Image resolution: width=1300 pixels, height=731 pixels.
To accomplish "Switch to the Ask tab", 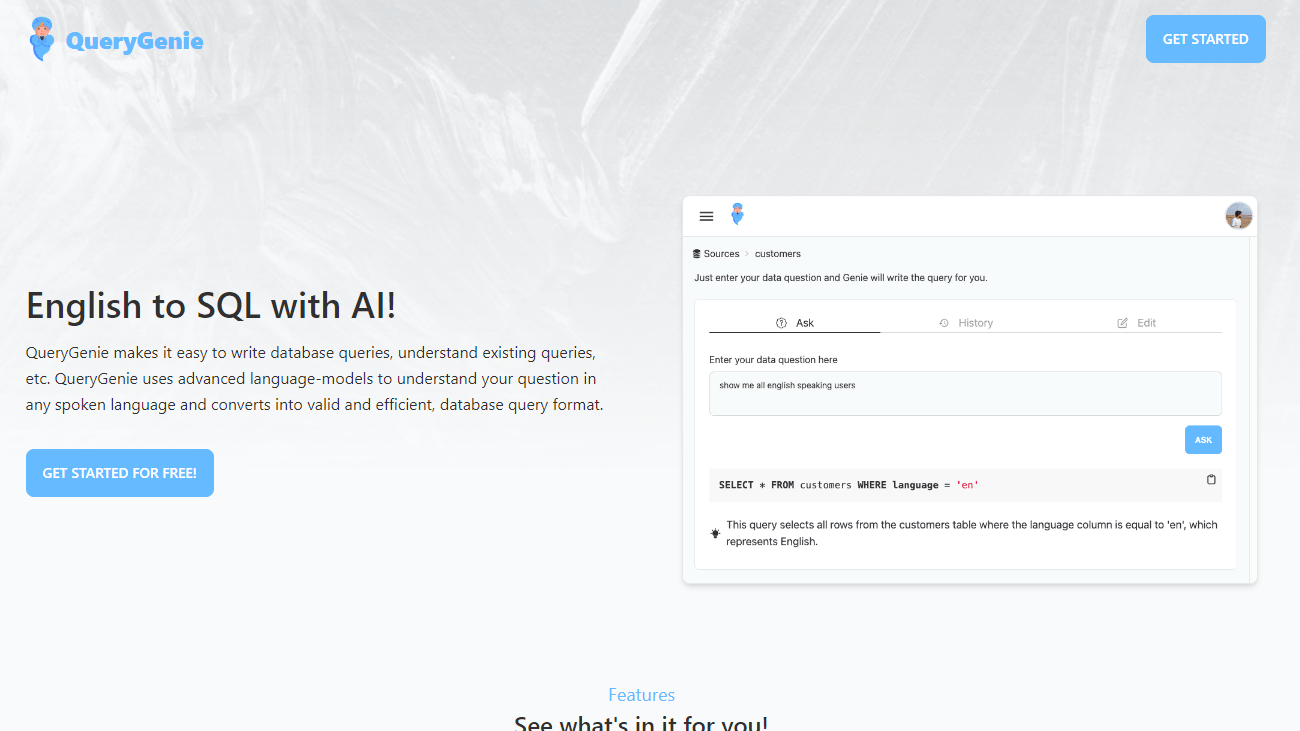I will click(805, 323).
